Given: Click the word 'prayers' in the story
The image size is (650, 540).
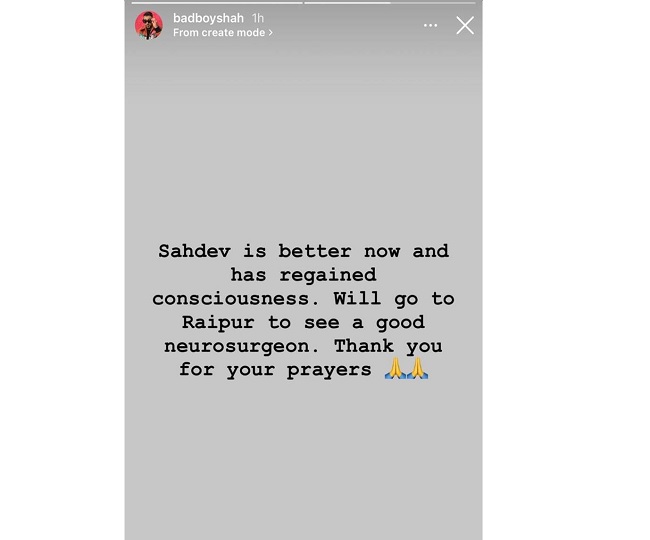Looking at the screenshot, I should click(329, 370).
